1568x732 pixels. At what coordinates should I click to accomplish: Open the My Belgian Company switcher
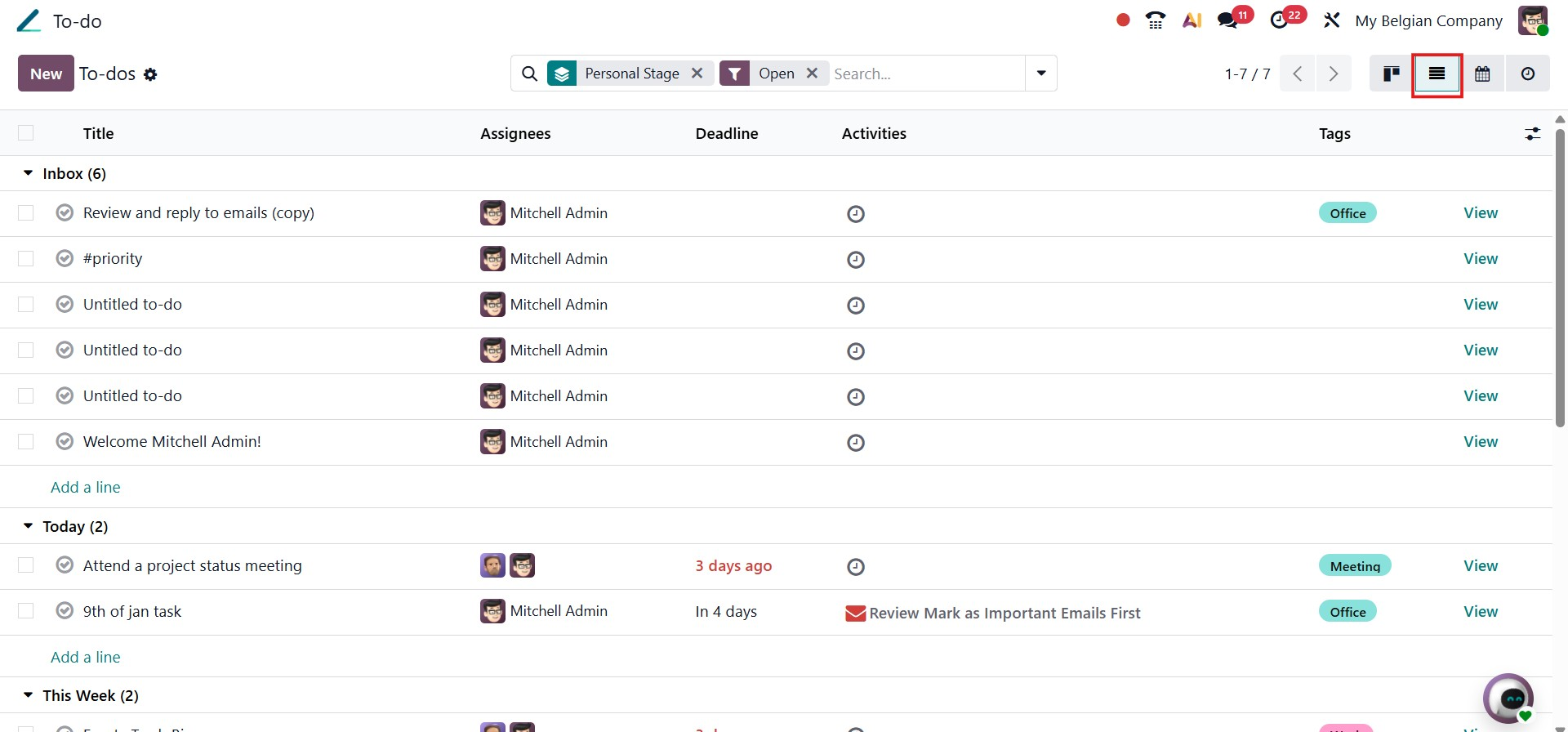(x=1428, y=20)
